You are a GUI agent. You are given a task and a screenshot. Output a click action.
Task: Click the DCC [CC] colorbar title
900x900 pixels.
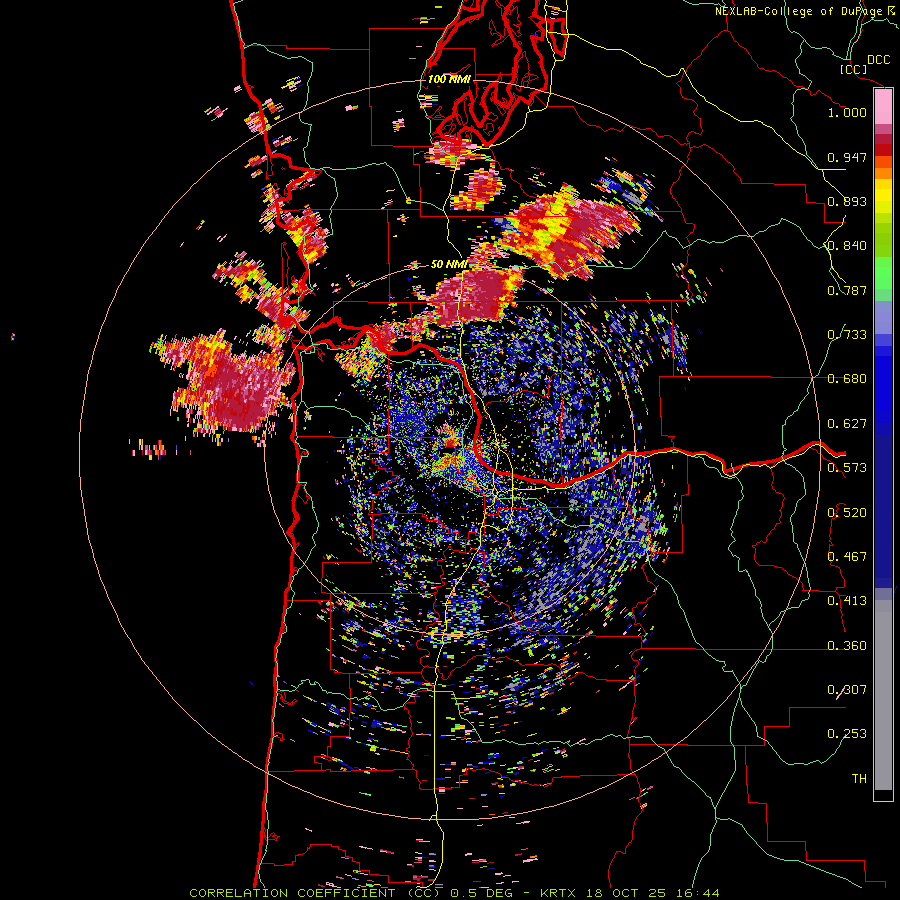tap(865, 64)
